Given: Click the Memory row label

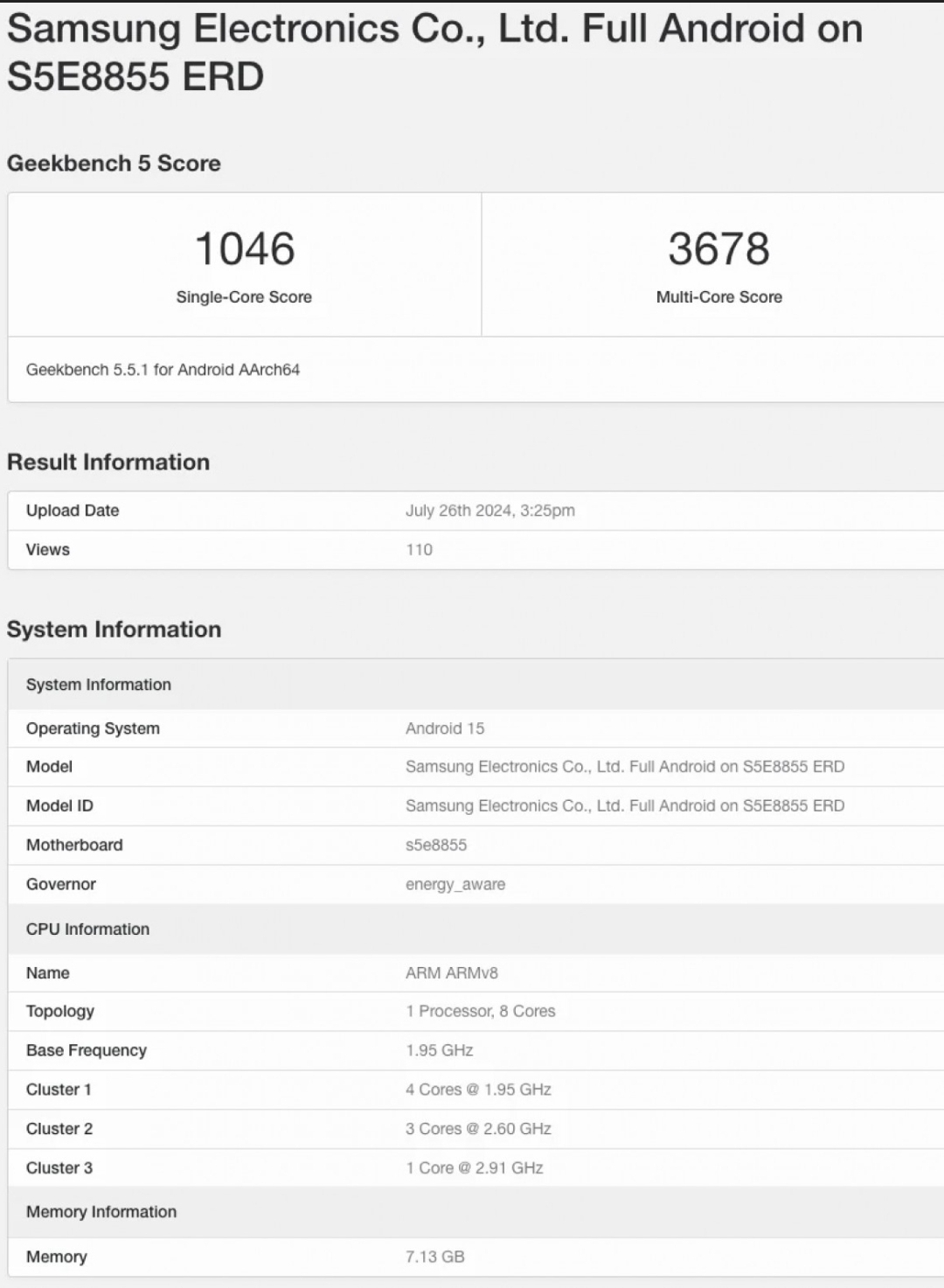Looking at the screenshot, I should point(57,1257).
